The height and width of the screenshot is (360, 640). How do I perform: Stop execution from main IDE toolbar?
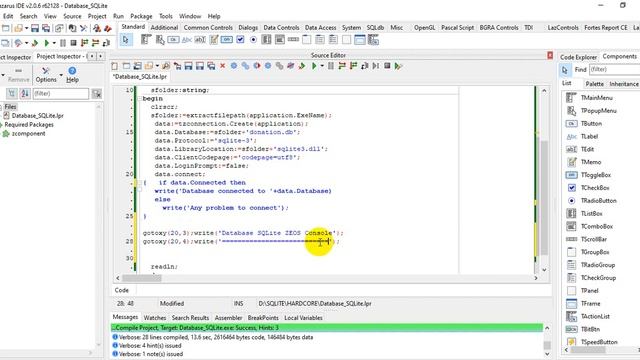click(73, 43)
